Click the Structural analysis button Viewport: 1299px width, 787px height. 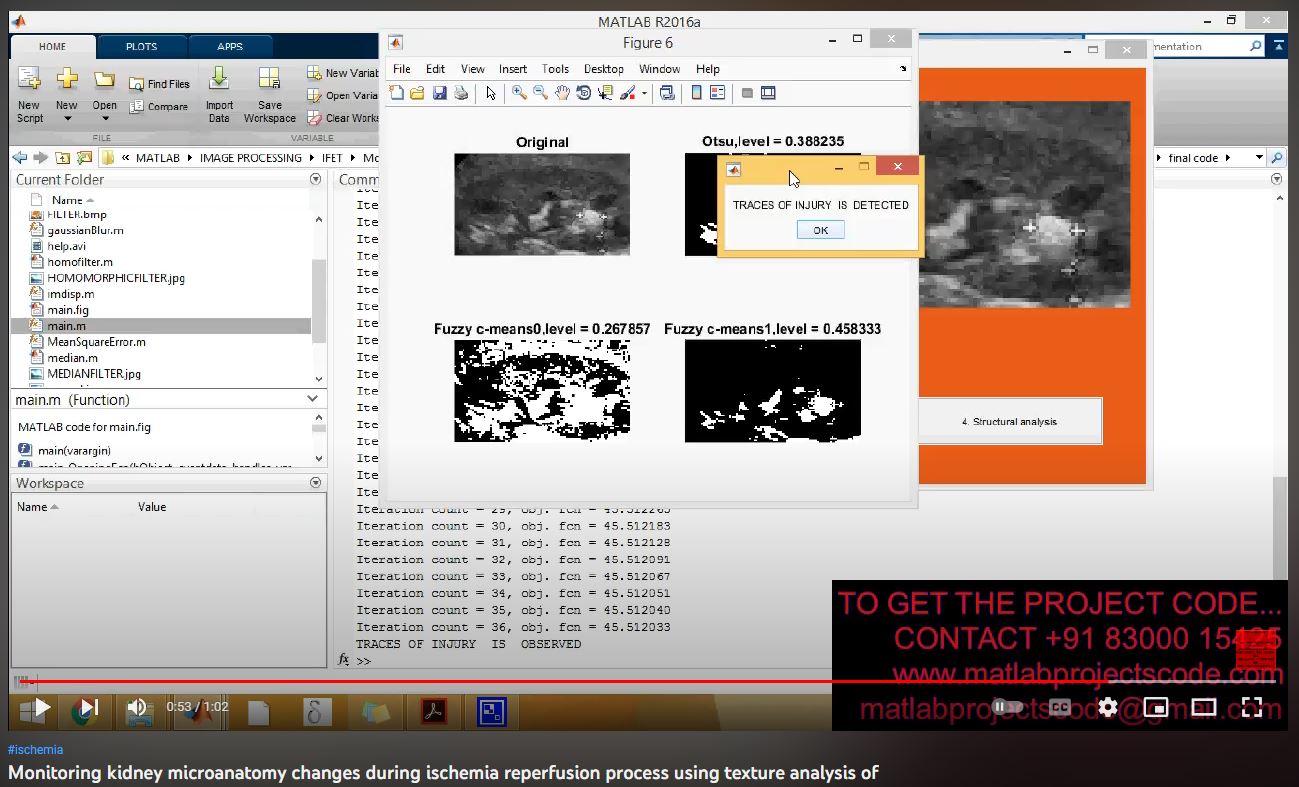click(x=1009, y=421)
